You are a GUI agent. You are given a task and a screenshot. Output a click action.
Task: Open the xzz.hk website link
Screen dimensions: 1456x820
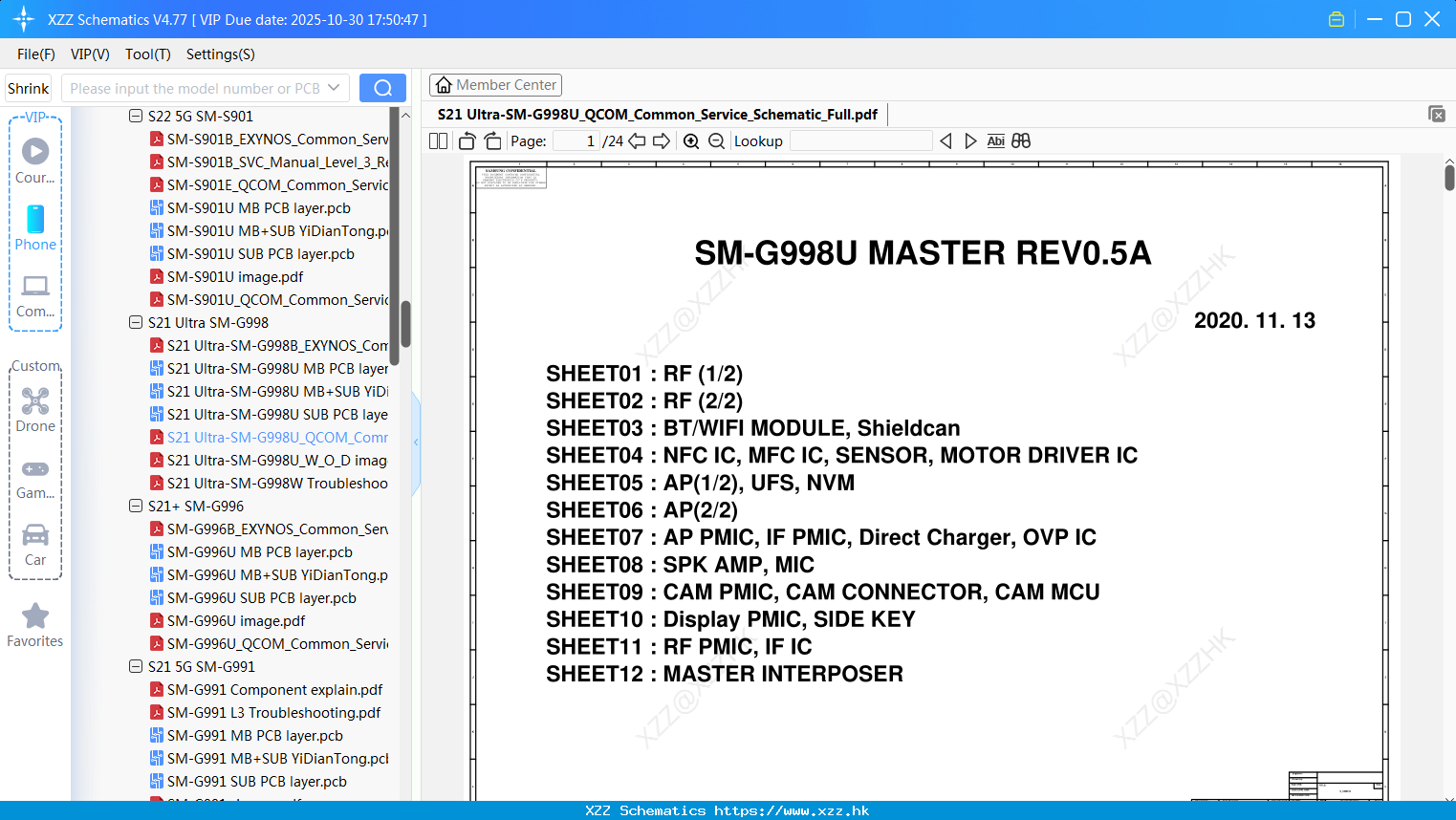point(792,810)
